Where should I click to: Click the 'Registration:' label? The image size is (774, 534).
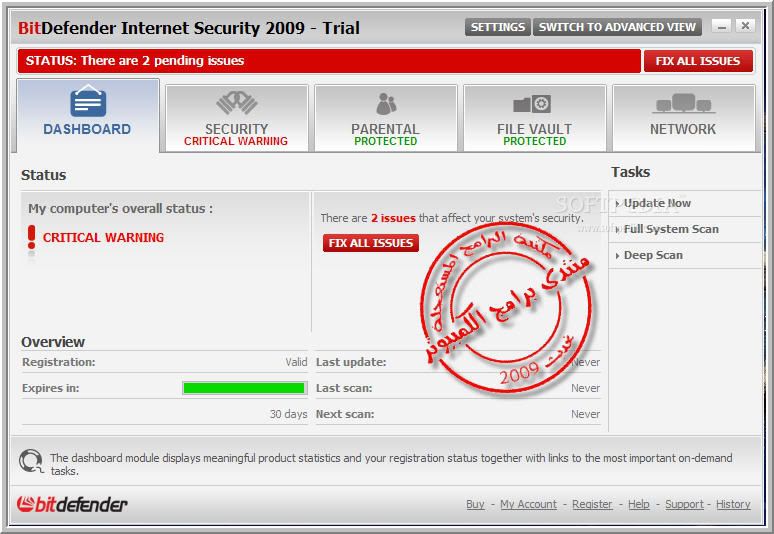[59, 362]
